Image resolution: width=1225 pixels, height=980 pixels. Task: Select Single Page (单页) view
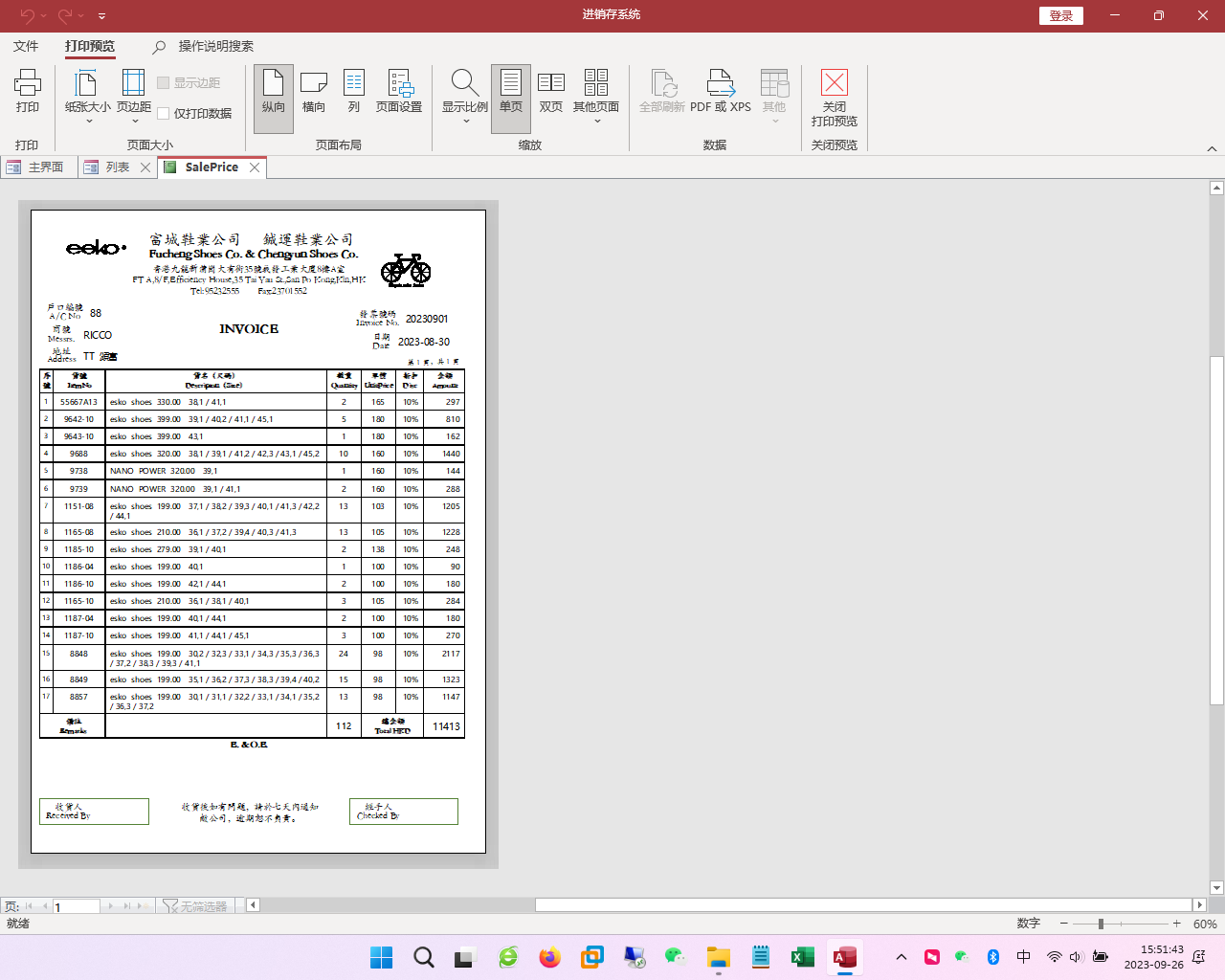coord(511,92)
